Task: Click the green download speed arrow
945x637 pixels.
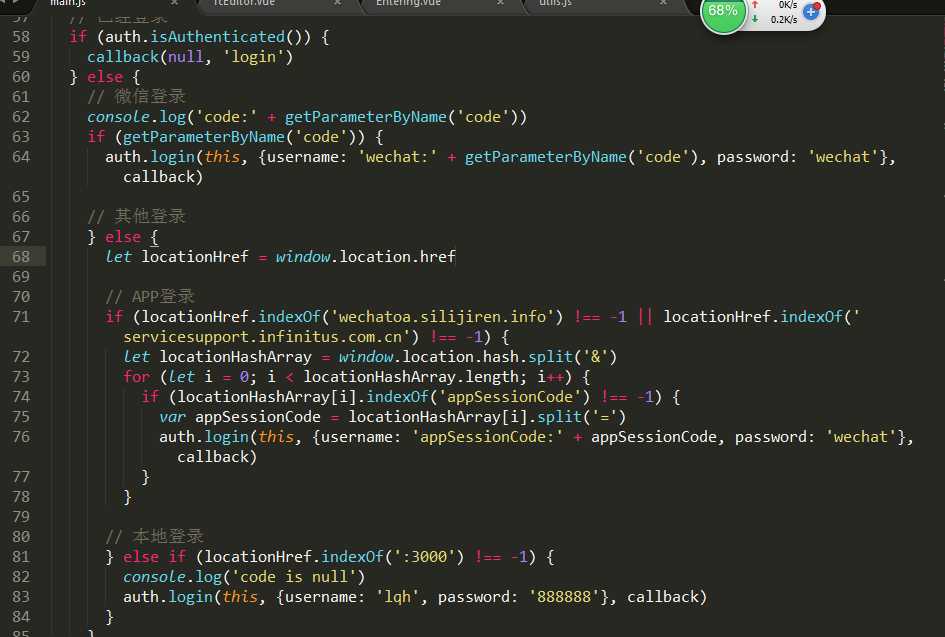Action: point(754,19)
